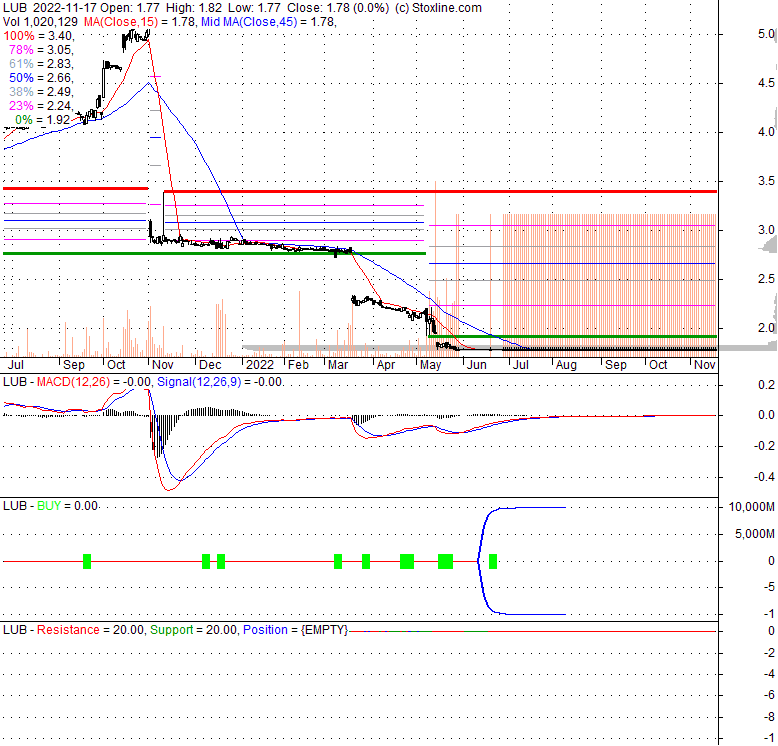778x746 pixels.
Task: Select the '0% = 1.92' Fibonacci label
Action: tap(44, 120)
